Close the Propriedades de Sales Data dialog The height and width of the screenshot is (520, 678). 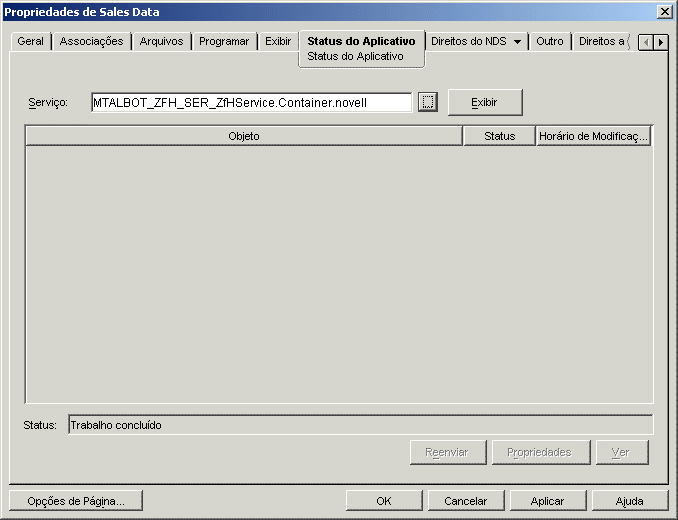664,12
